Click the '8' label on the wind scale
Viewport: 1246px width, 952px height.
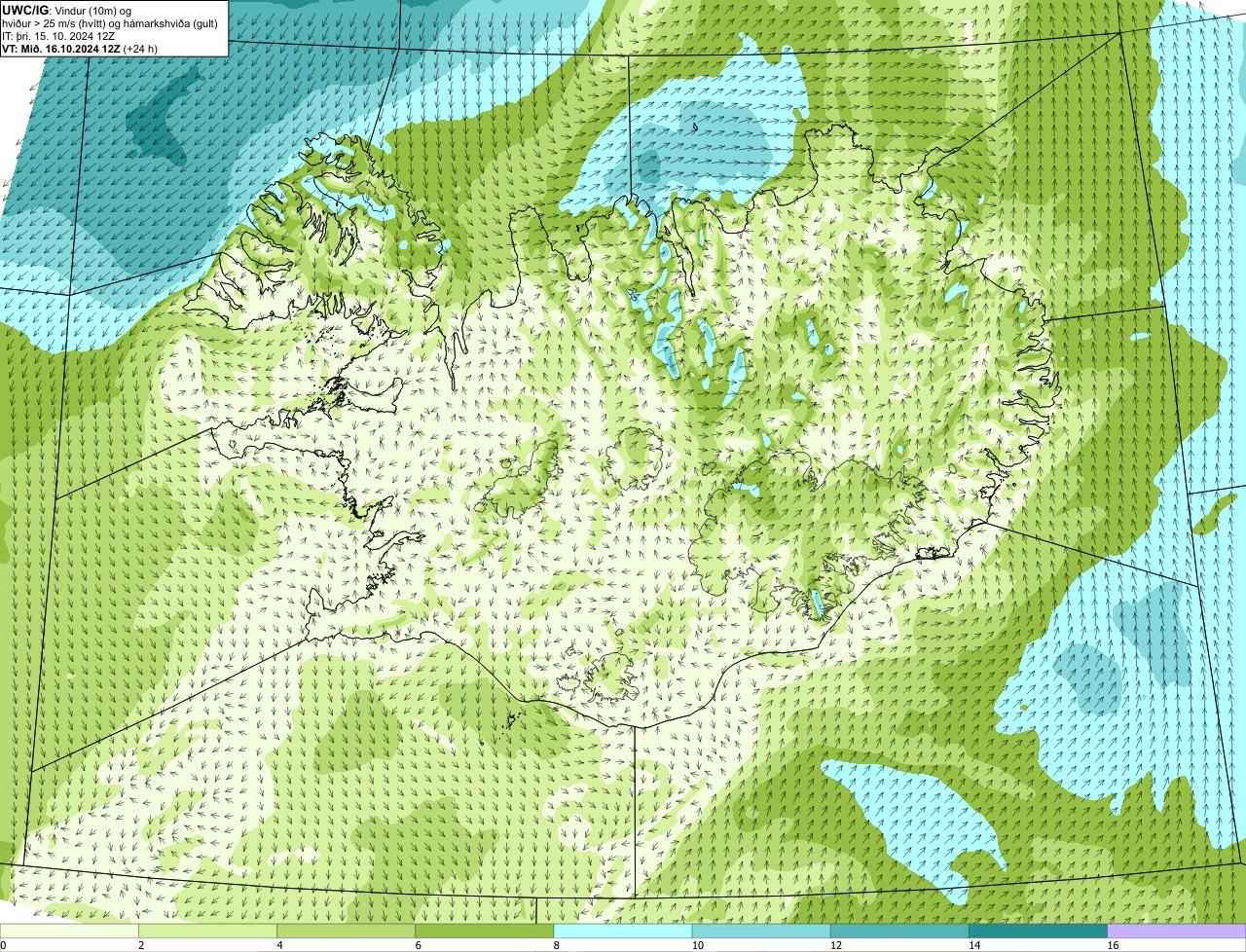(557, 945)
